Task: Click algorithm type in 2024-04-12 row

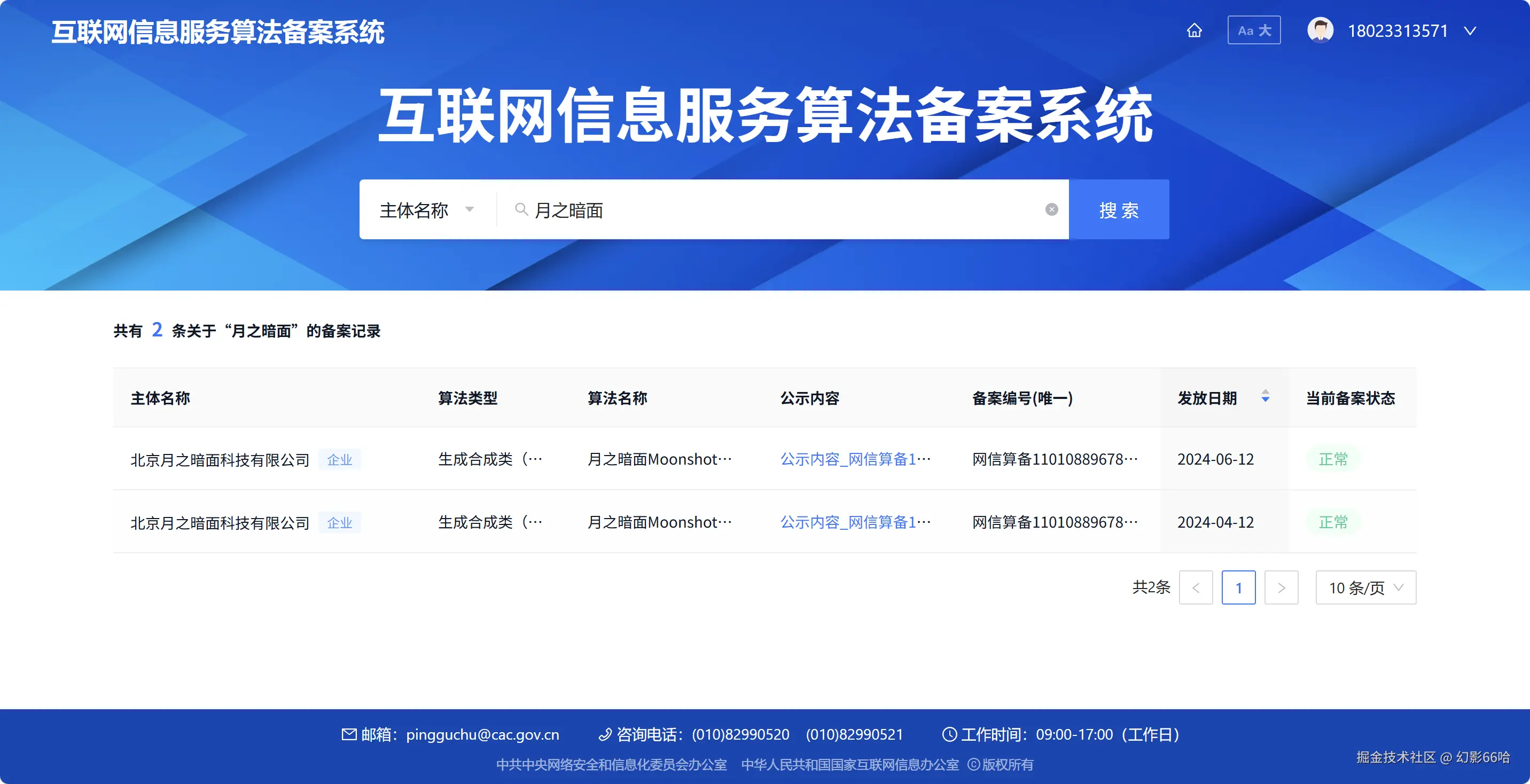Action: [x=490, y=522]
